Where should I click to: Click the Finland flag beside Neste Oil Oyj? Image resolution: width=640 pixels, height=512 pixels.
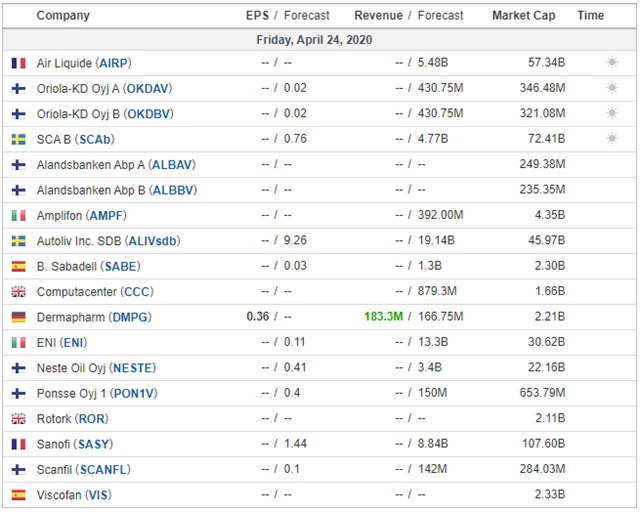(18, 368)
